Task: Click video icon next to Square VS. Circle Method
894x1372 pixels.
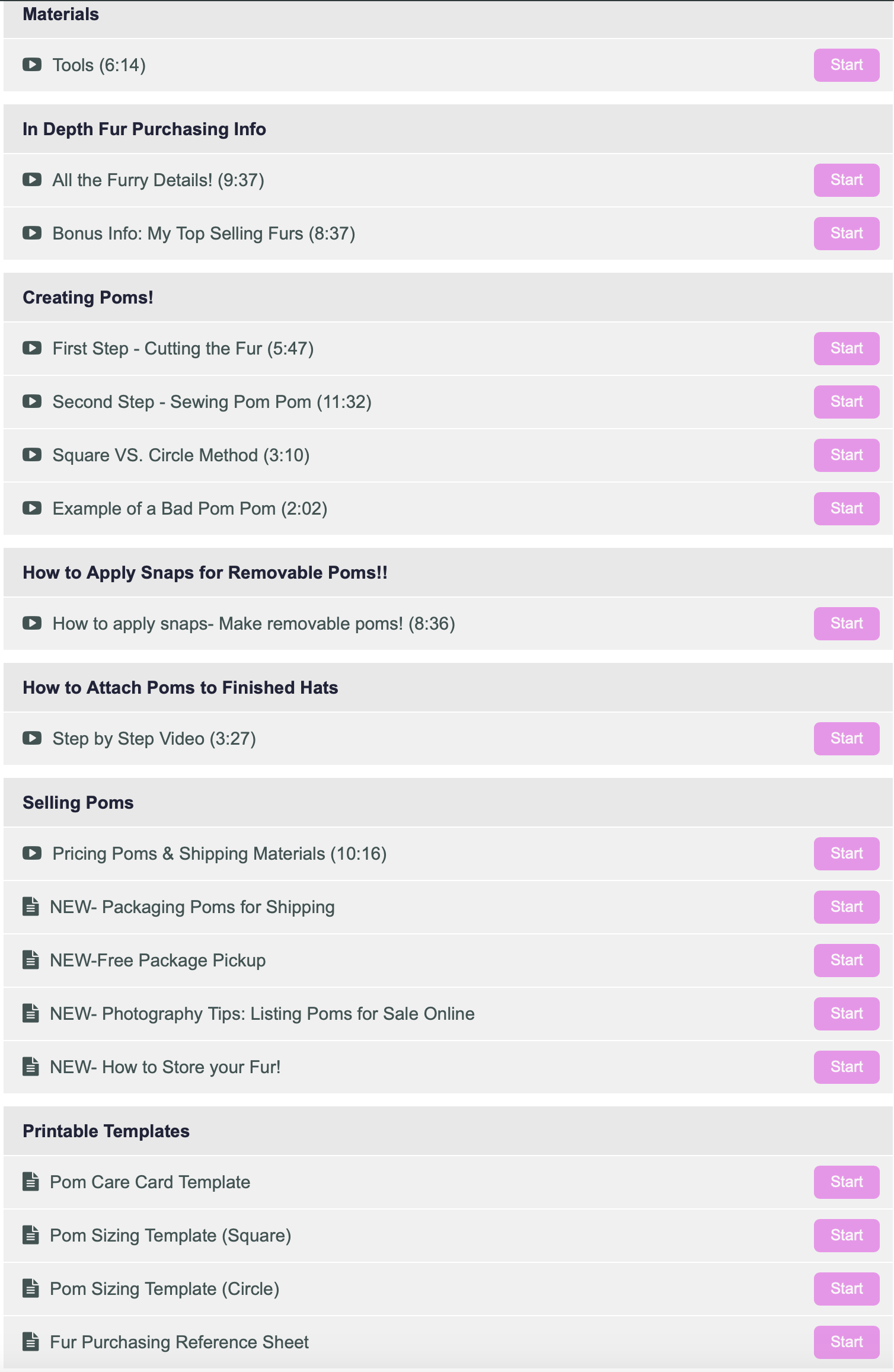Action: click(x=32, y=455)
